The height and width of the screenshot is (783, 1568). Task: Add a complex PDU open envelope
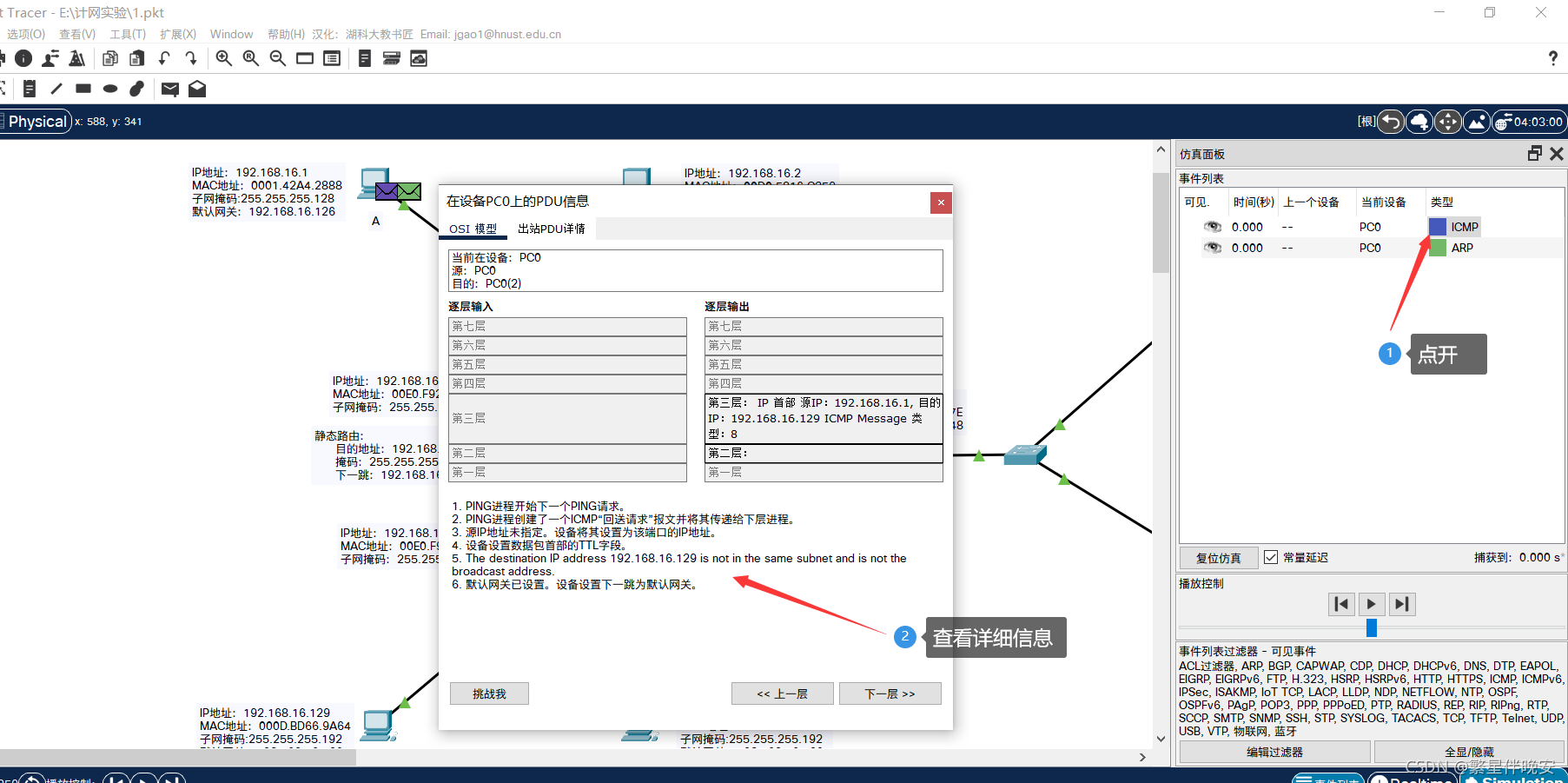point(197,89)
